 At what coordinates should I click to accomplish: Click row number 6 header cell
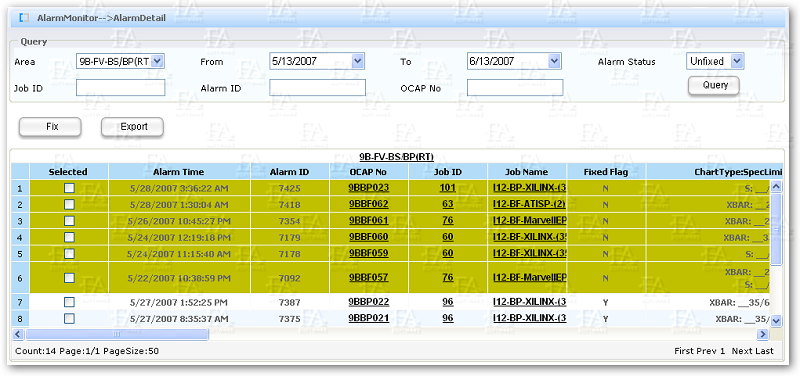[20, 279]
